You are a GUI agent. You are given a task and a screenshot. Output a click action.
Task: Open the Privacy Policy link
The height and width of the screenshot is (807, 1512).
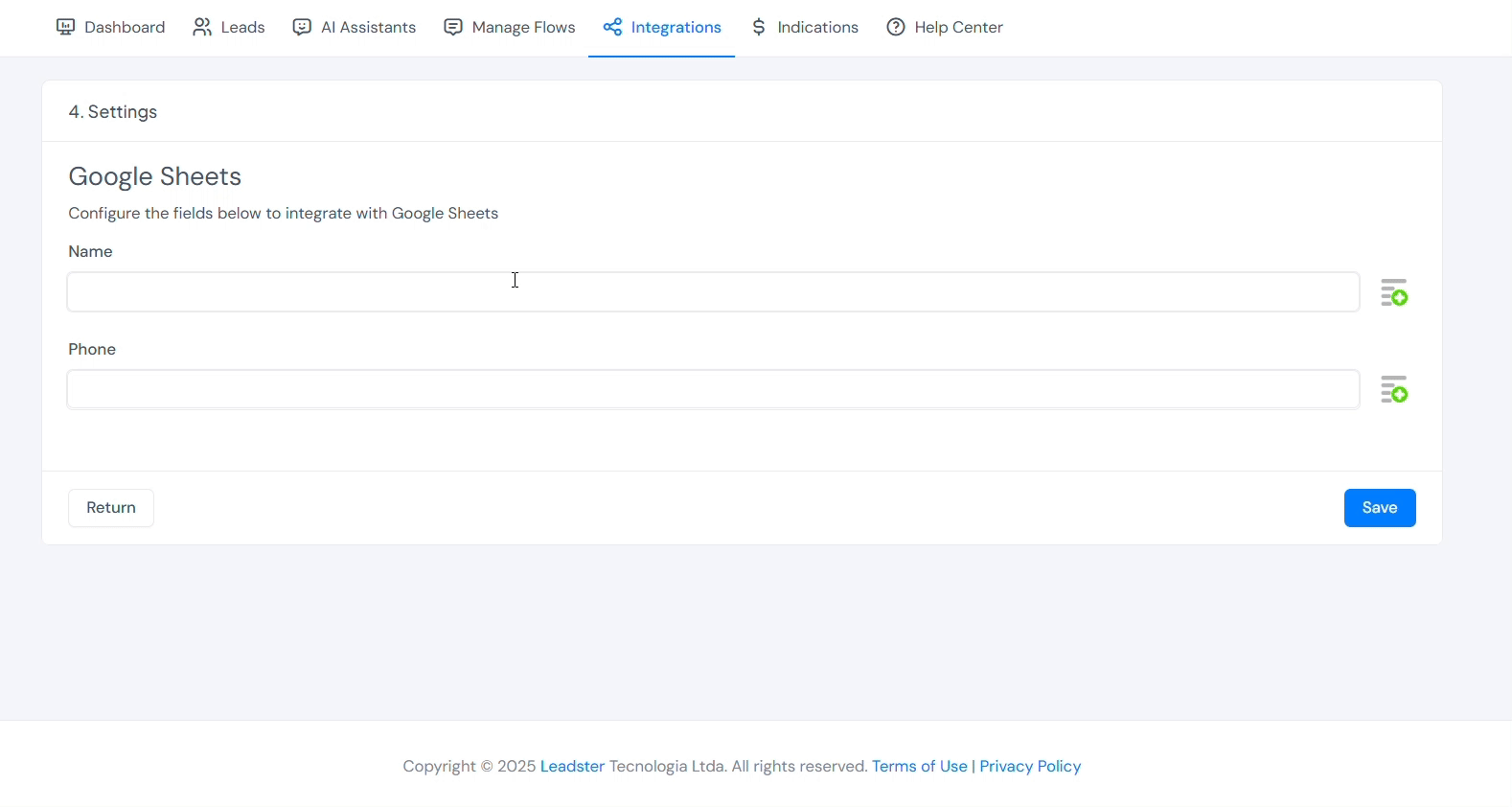click(1030, 767)
